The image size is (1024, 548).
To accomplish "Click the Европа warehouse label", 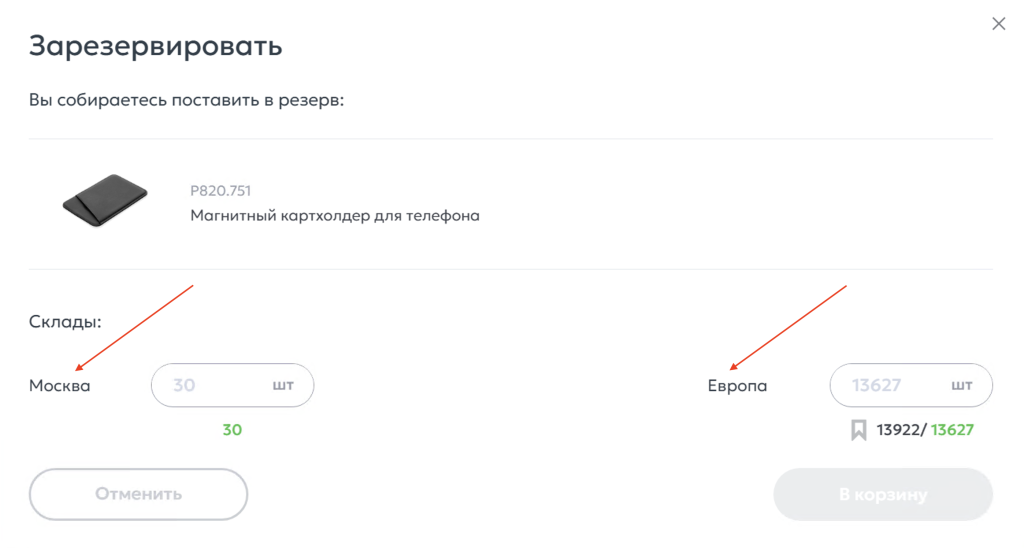I will coord(737,386).
